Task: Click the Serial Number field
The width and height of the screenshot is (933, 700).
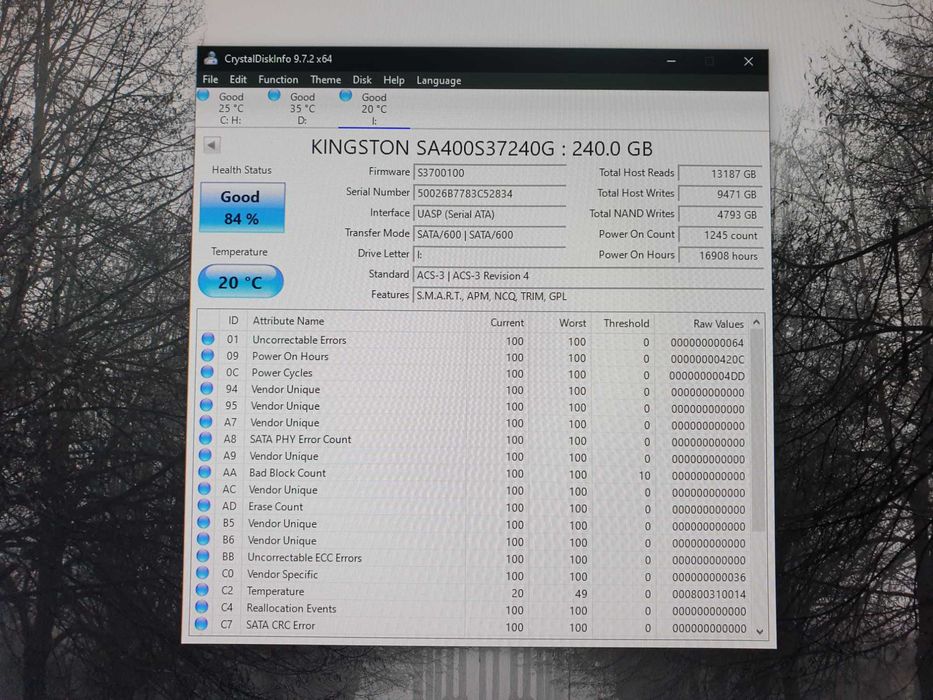Action: 489,193
